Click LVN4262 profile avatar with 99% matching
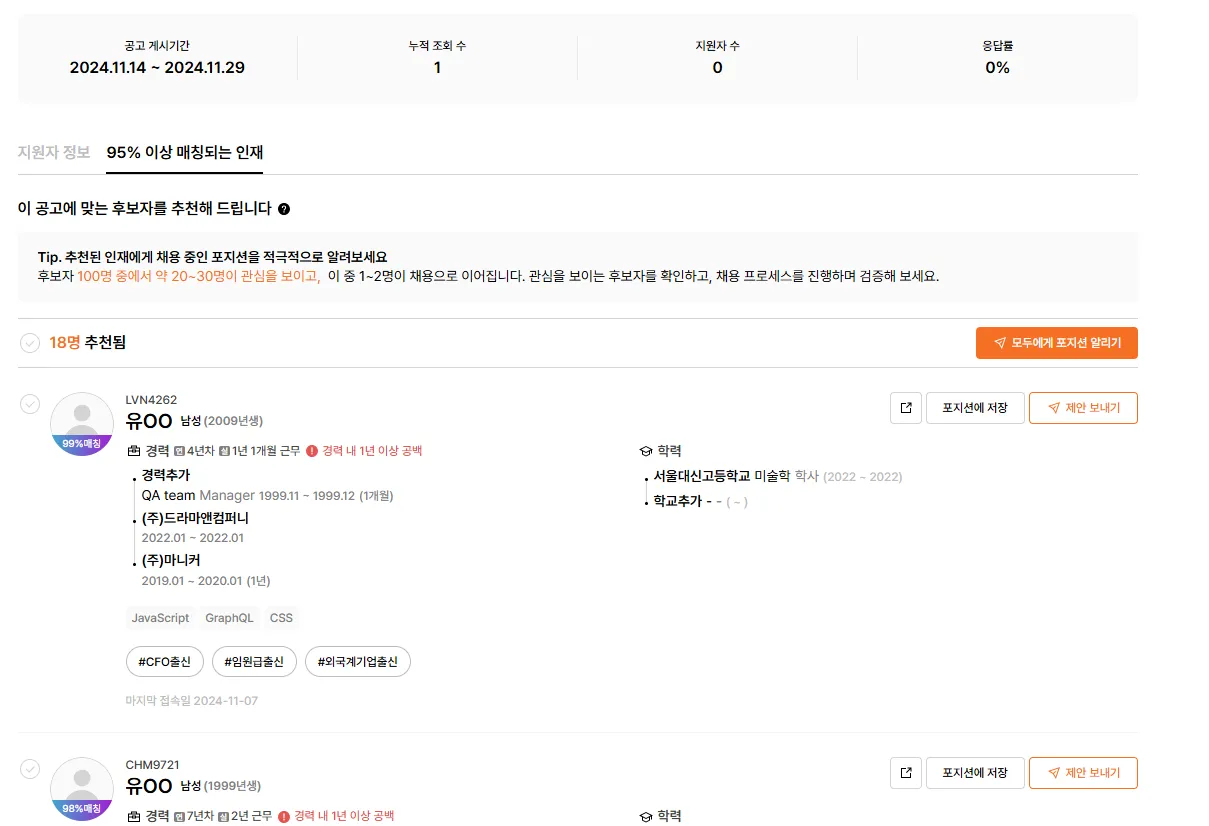 (x=82, y=424)
